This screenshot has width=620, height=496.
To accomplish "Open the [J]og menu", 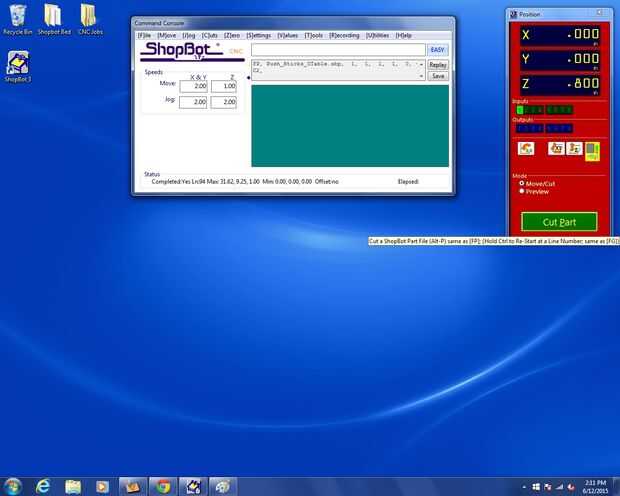I will pos(189,36).
